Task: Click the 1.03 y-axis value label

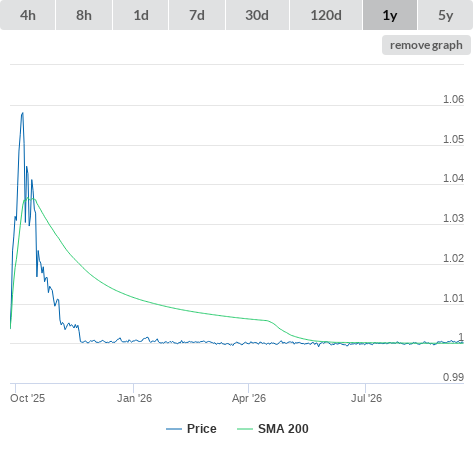Action: pos(453,218)
